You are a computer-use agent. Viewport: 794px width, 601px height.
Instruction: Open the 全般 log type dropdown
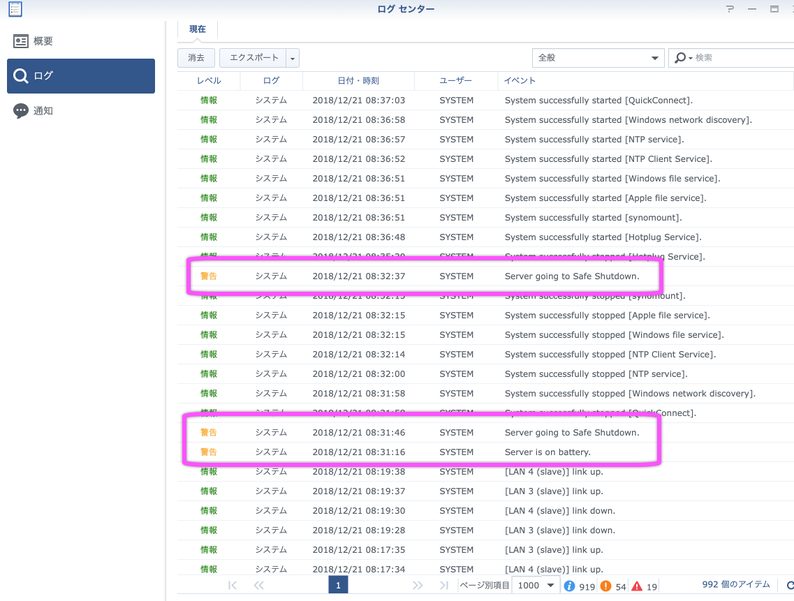(597, 58)
